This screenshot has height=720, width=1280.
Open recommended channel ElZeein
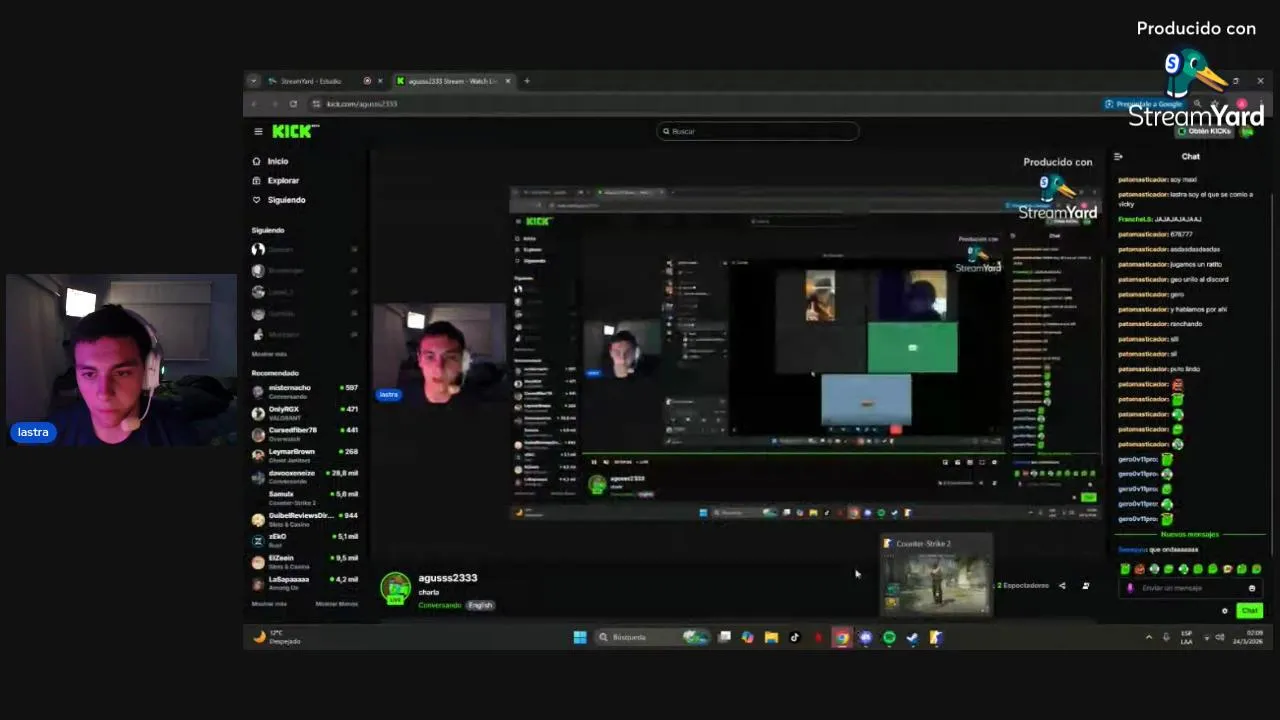coord(304,561)
